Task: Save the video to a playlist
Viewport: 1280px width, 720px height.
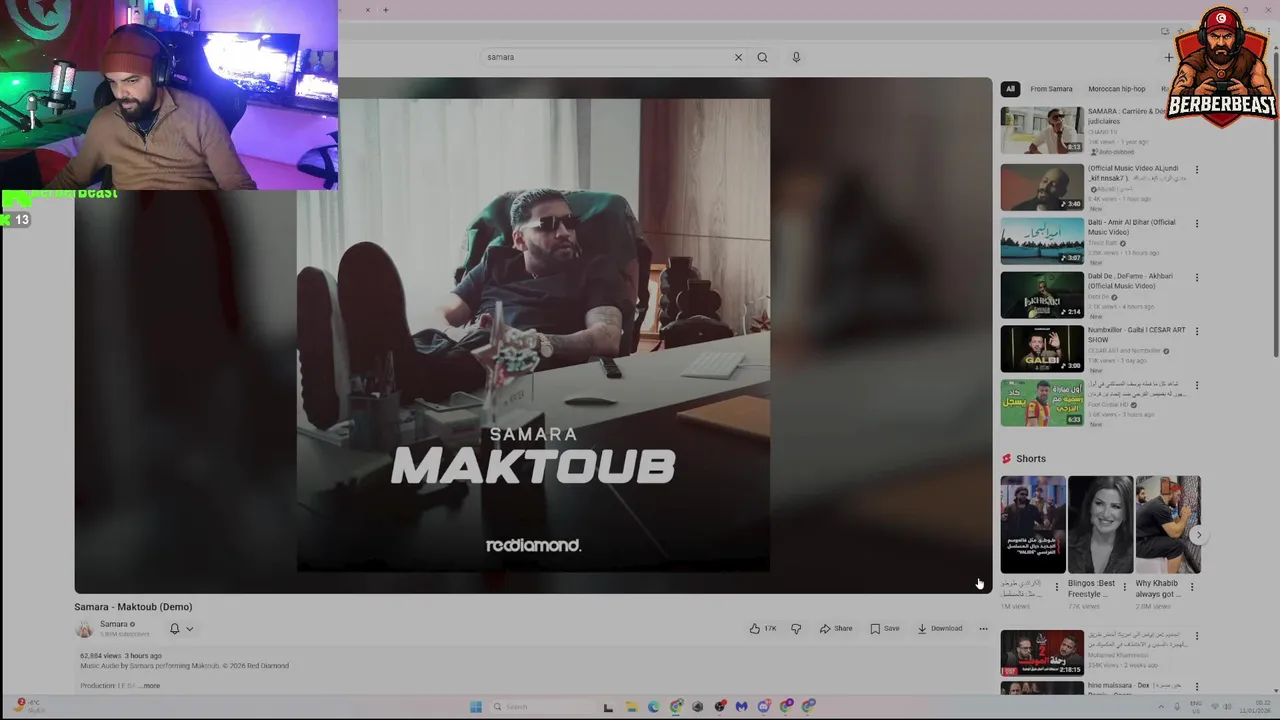Action: [x=885, y=628]
